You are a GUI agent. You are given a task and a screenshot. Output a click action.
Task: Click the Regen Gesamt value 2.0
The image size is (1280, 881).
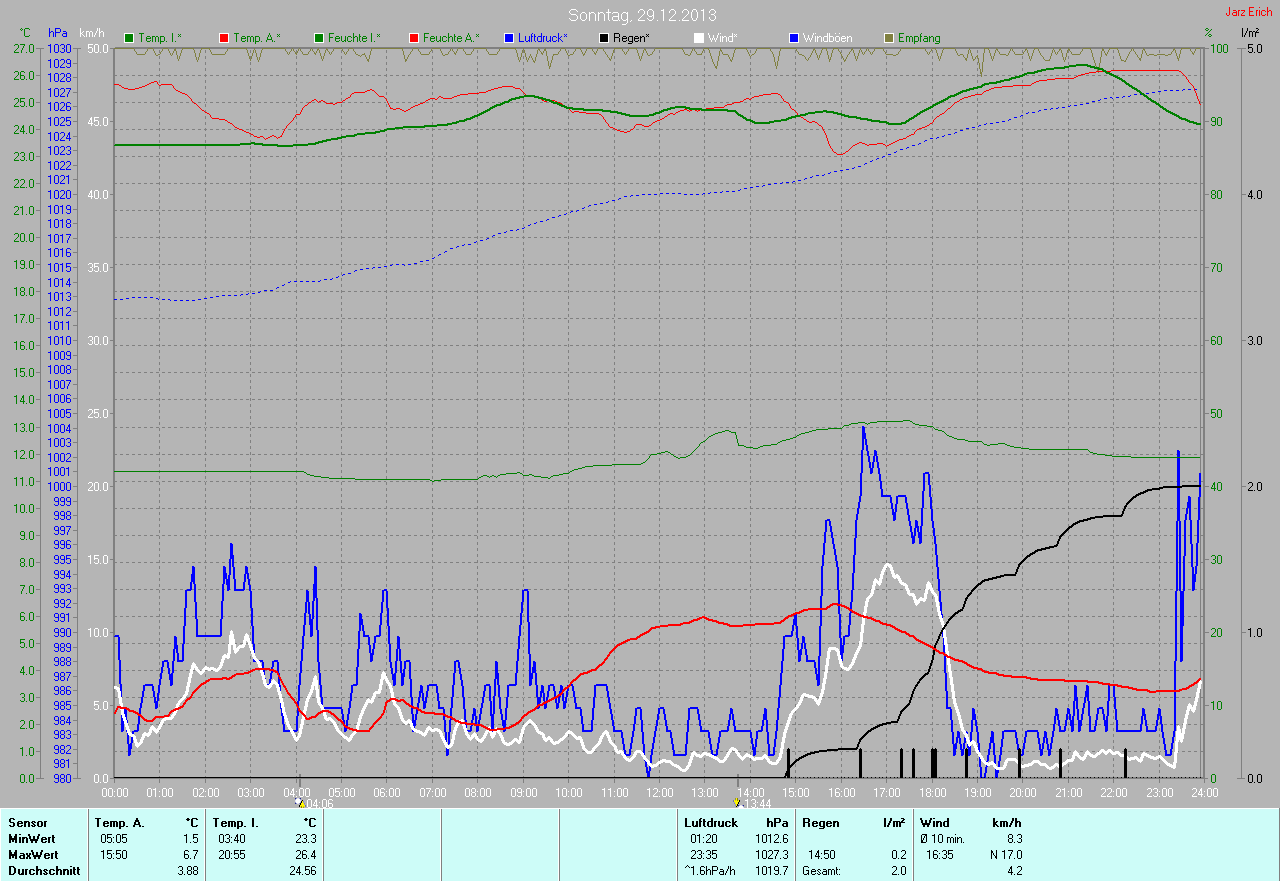(897, 871)
